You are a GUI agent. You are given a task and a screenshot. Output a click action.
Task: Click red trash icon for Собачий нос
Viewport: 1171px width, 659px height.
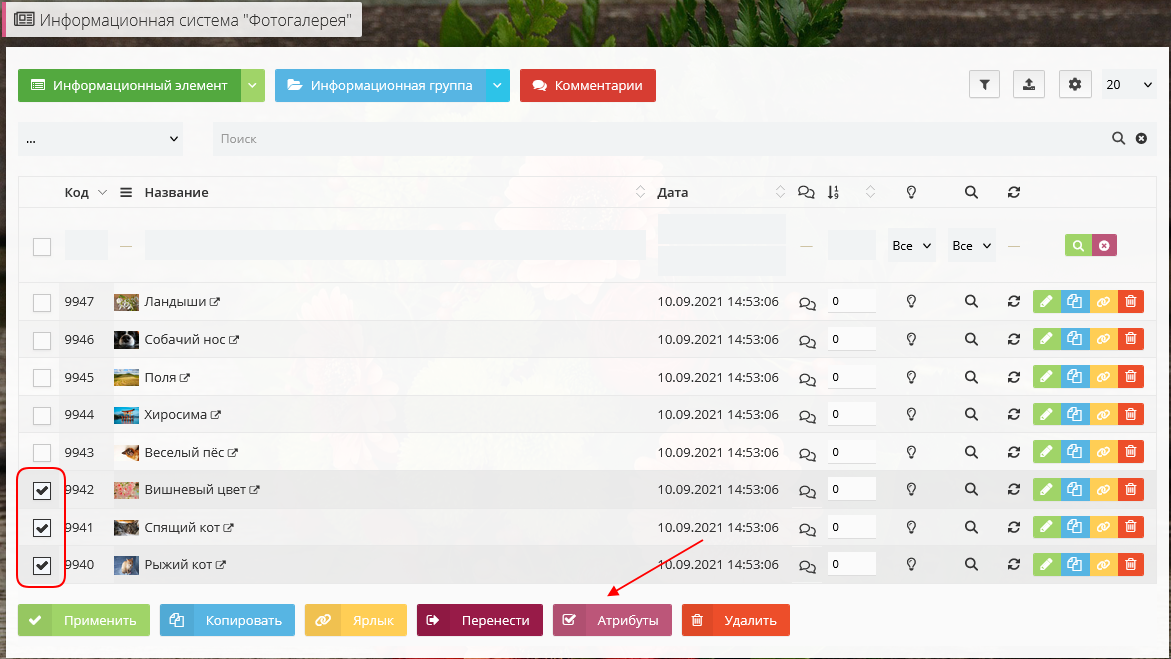pyautogui.click(x=1130, y=340)
